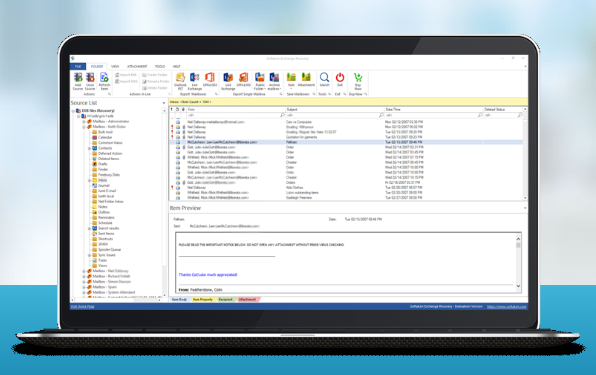The height and width of the screenshot is (375, 596).
Task: Click the Buy Now cart icon
Action: pos(358,81)
